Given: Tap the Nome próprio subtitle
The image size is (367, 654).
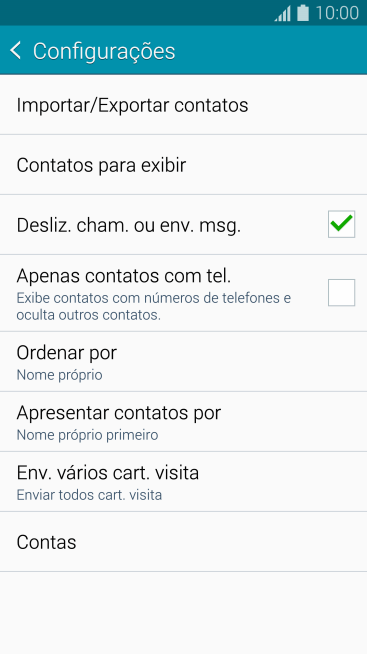Looking at the screenshot, I should [59, 375].
